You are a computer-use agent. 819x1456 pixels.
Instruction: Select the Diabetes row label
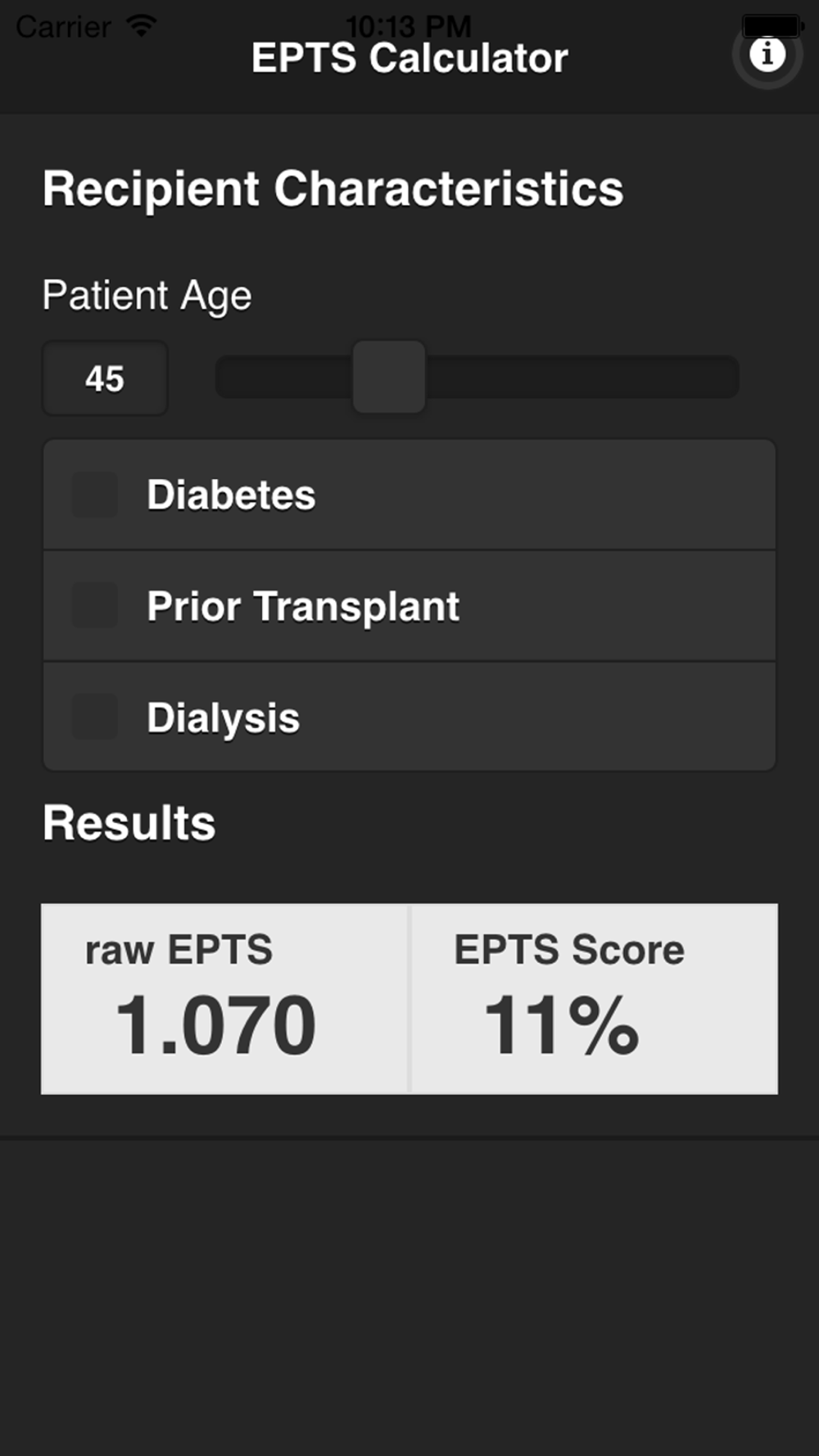[x=231, y=495]
